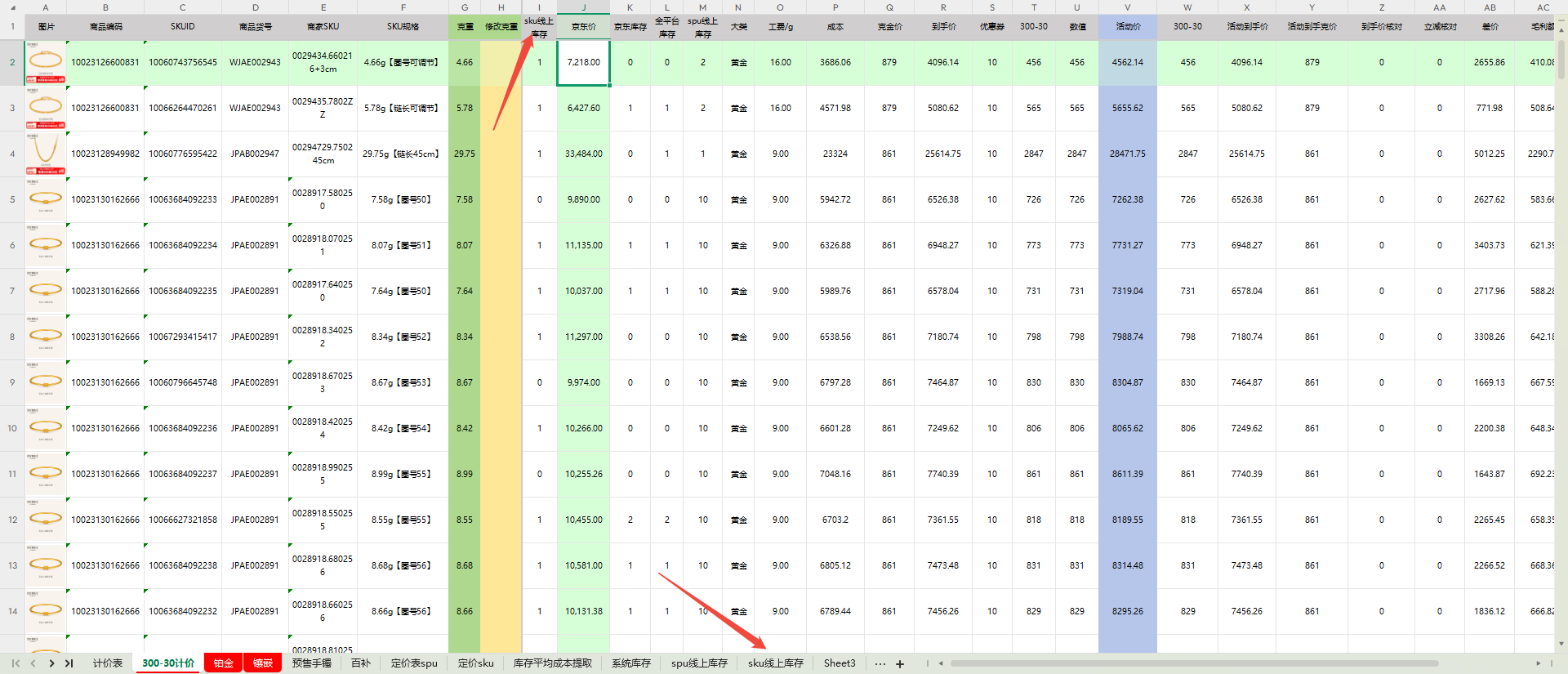Select row 5 header
1568x674 pixels.
[x=12, y=199]
